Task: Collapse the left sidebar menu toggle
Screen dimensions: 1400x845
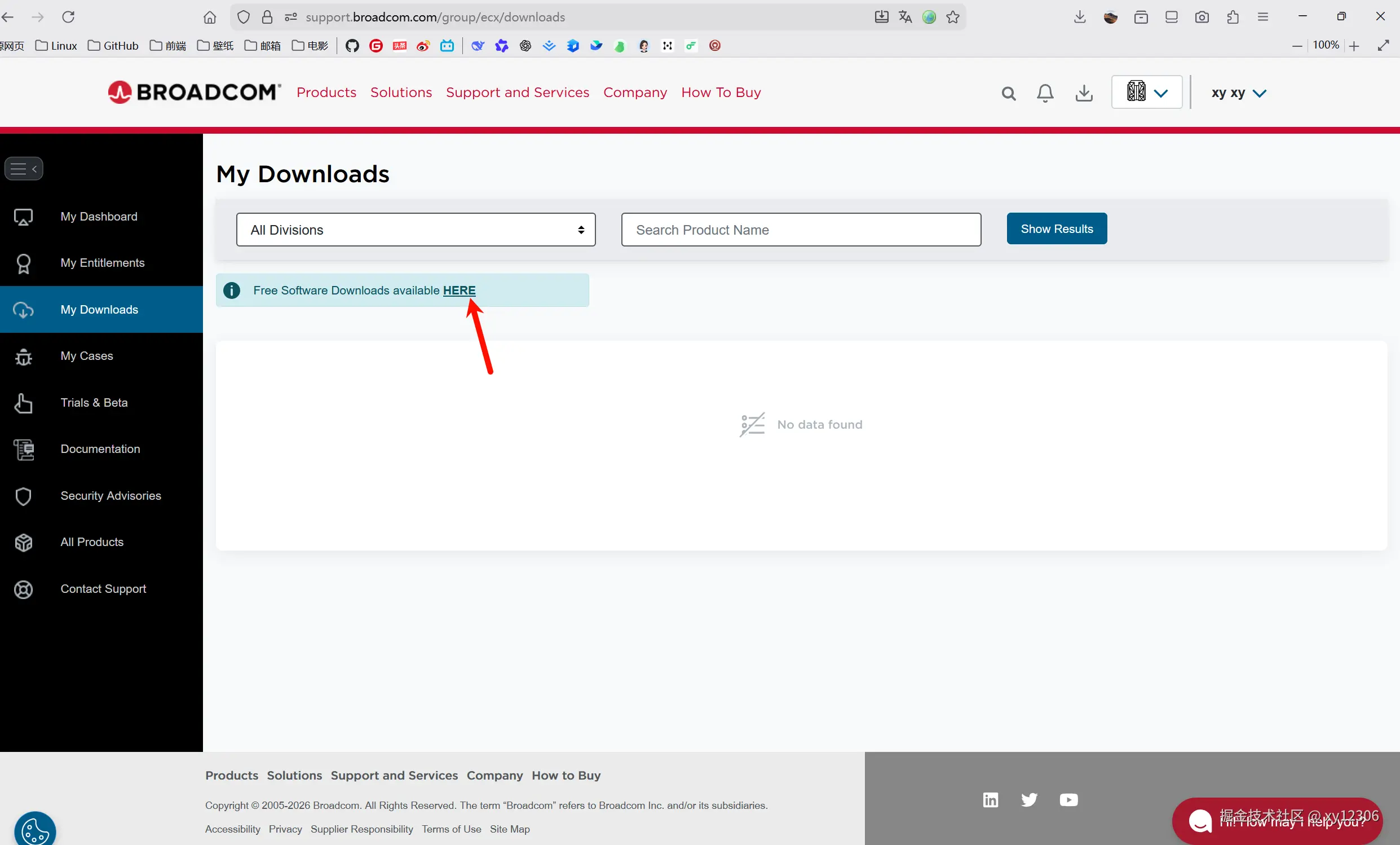Action: point(23,169)
